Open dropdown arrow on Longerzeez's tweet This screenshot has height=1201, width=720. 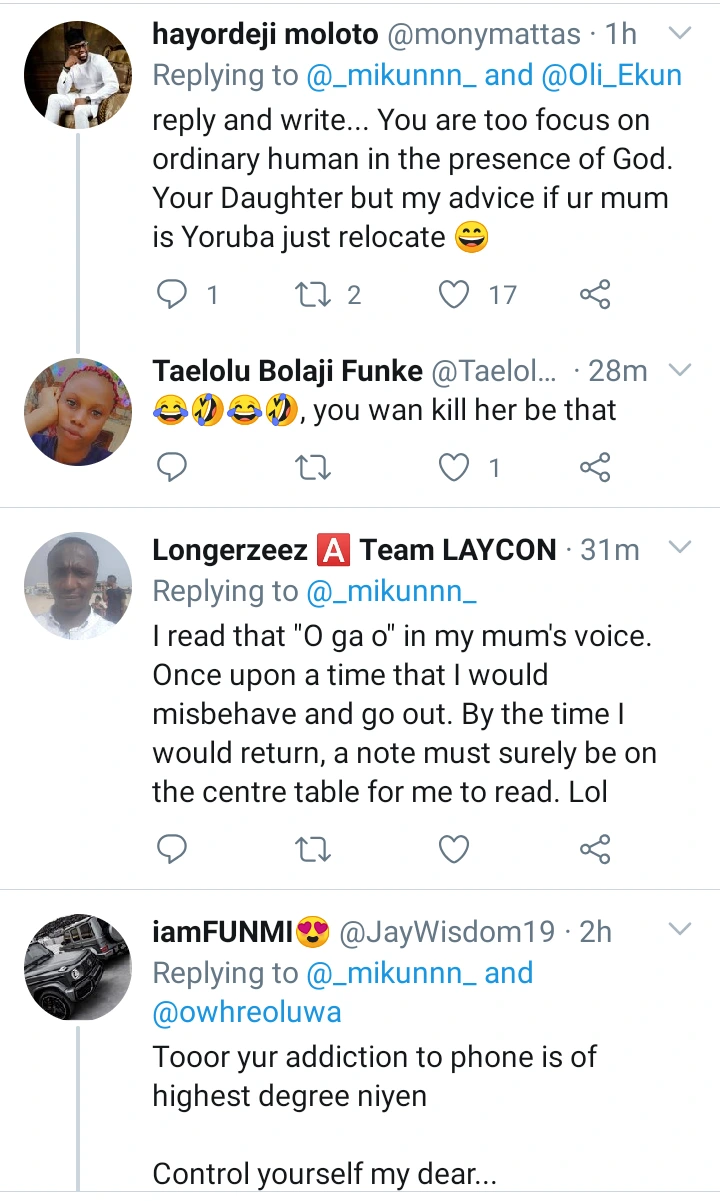tap(680, 548)
